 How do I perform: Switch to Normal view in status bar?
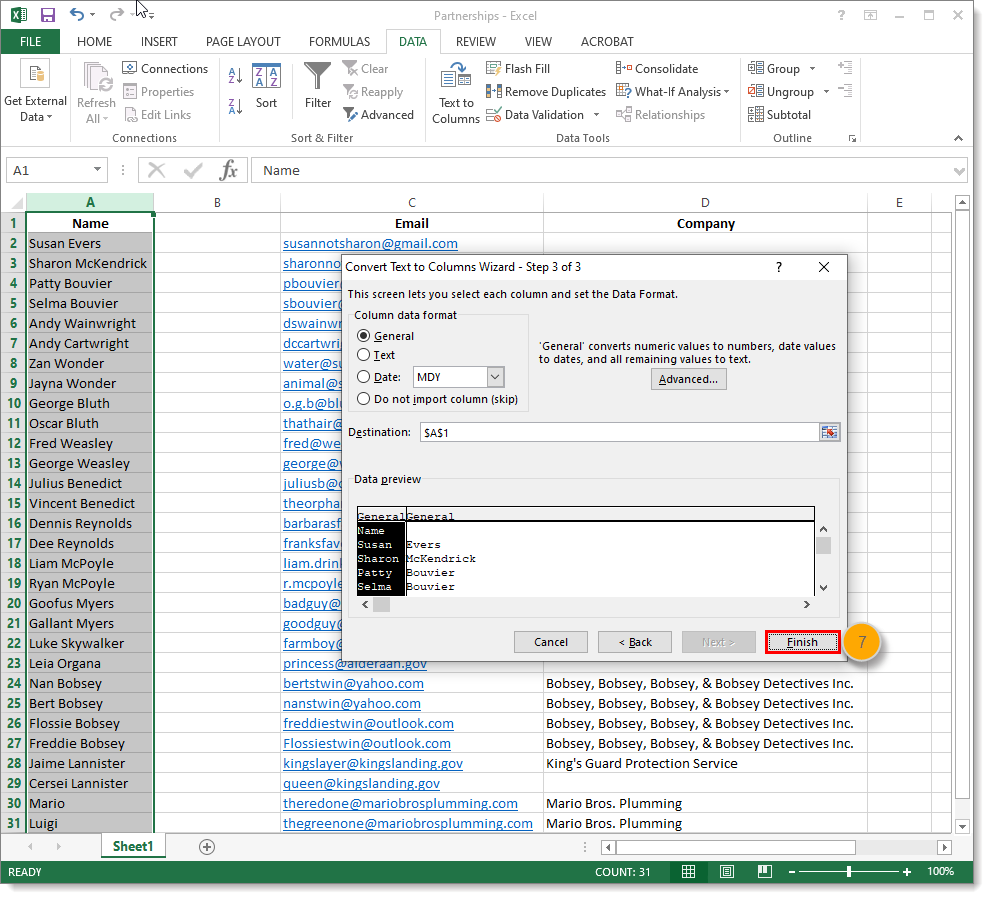[x=688, y=872]
